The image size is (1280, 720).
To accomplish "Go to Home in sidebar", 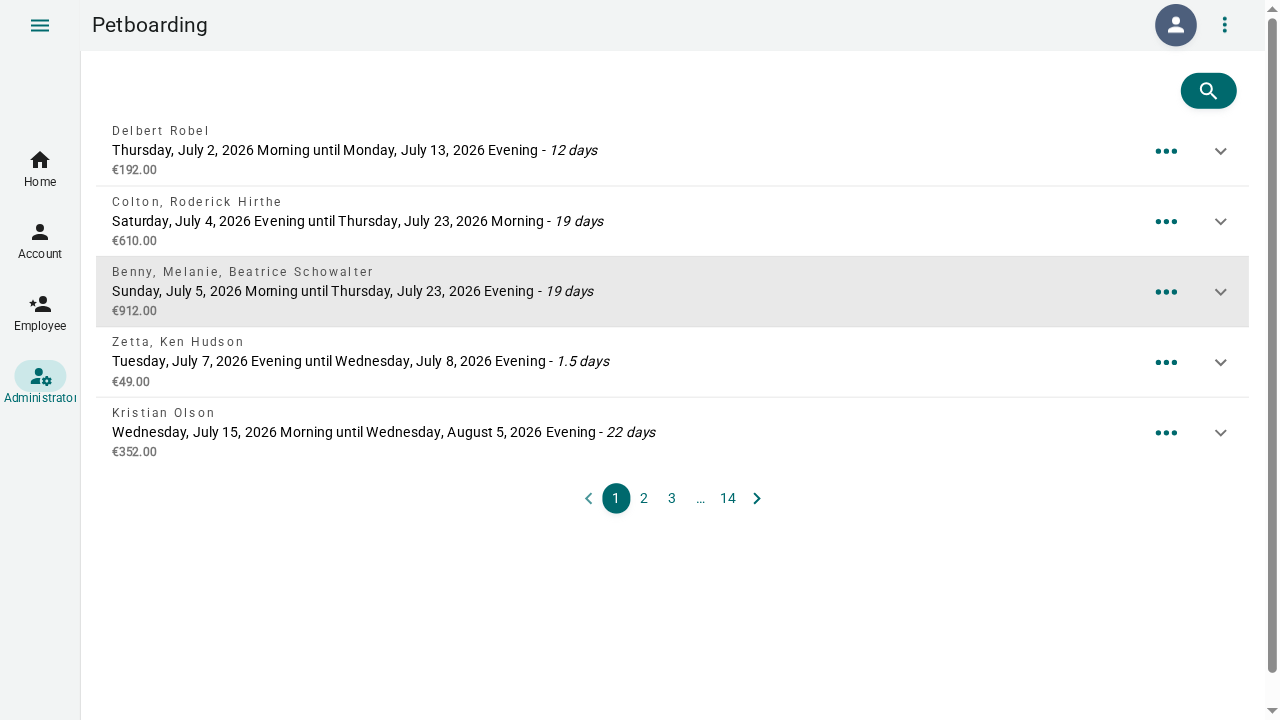I will [x=40, y=169].
